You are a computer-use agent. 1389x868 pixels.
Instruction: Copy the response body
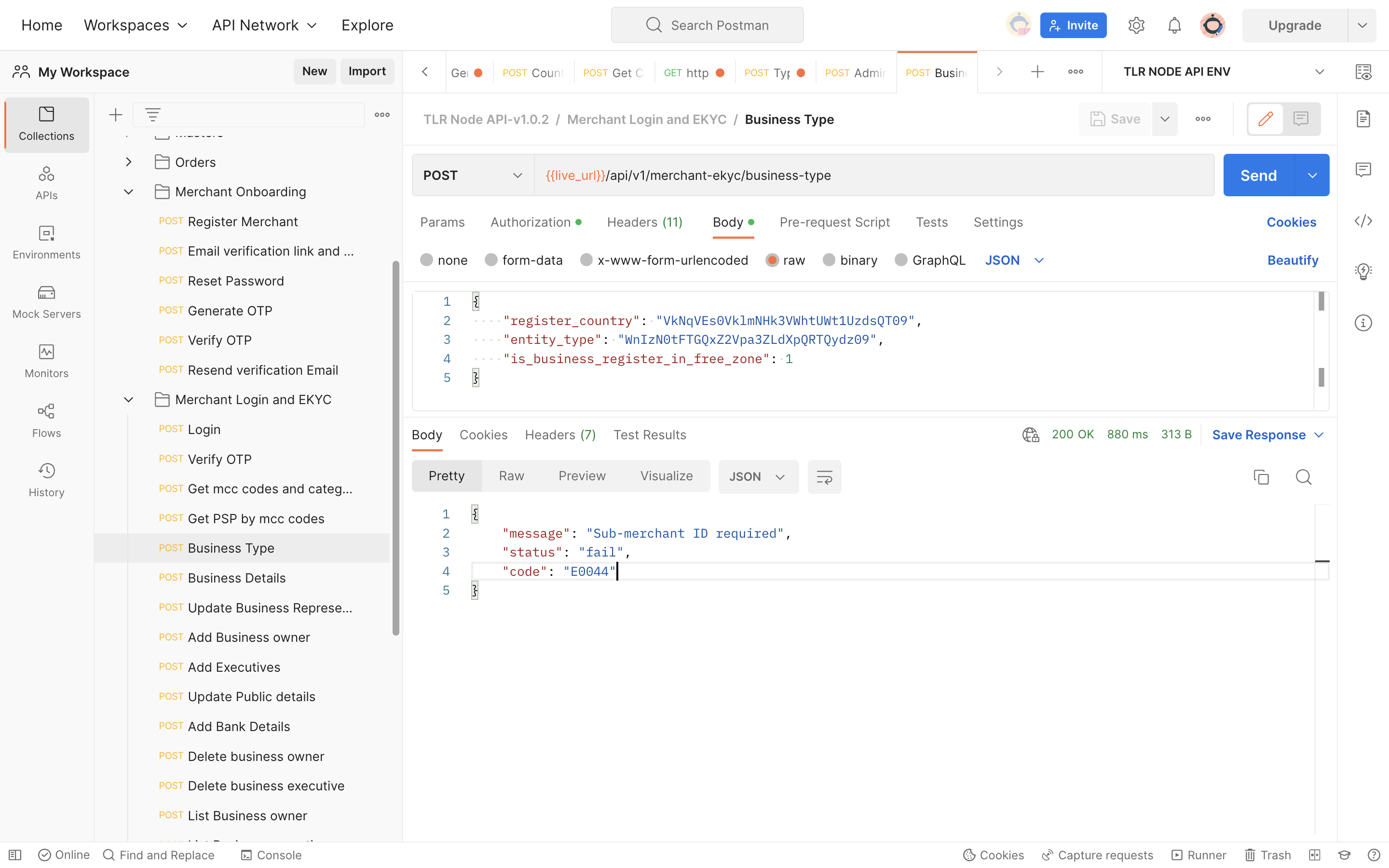point(1261,476)
